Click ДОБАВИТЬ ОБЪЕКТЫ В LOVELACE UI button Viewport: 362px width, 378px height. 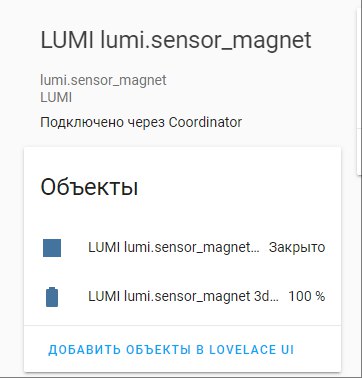(171, 350)
